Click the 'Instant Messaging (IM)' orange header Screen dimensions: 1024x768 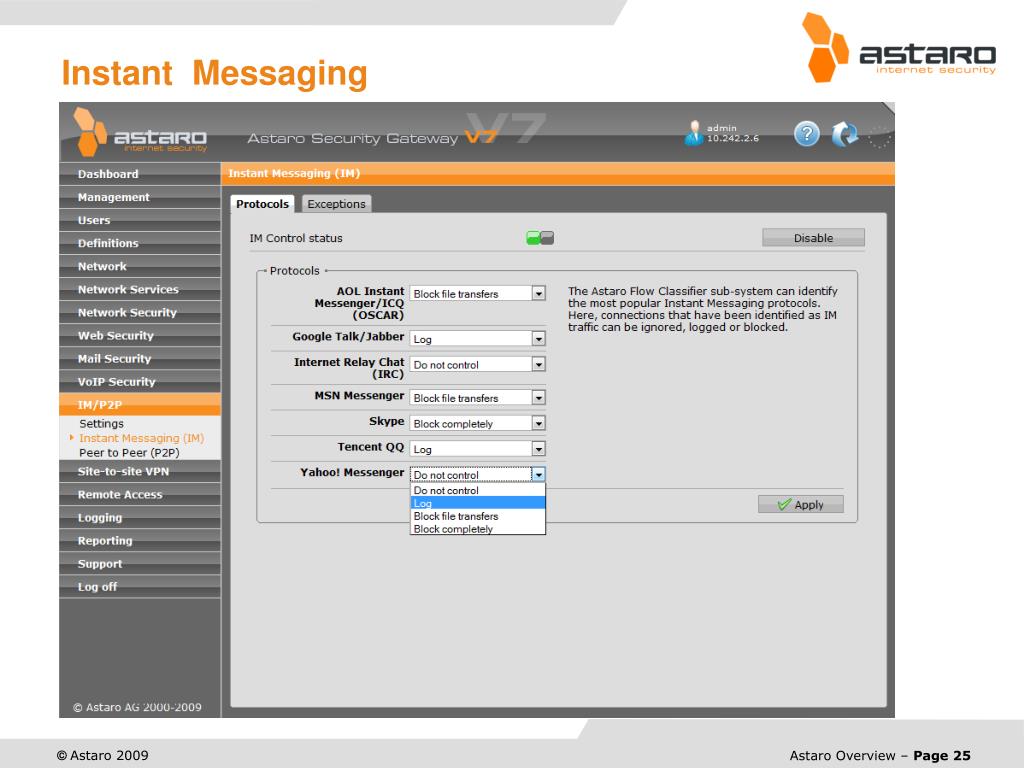coord(294,173)
